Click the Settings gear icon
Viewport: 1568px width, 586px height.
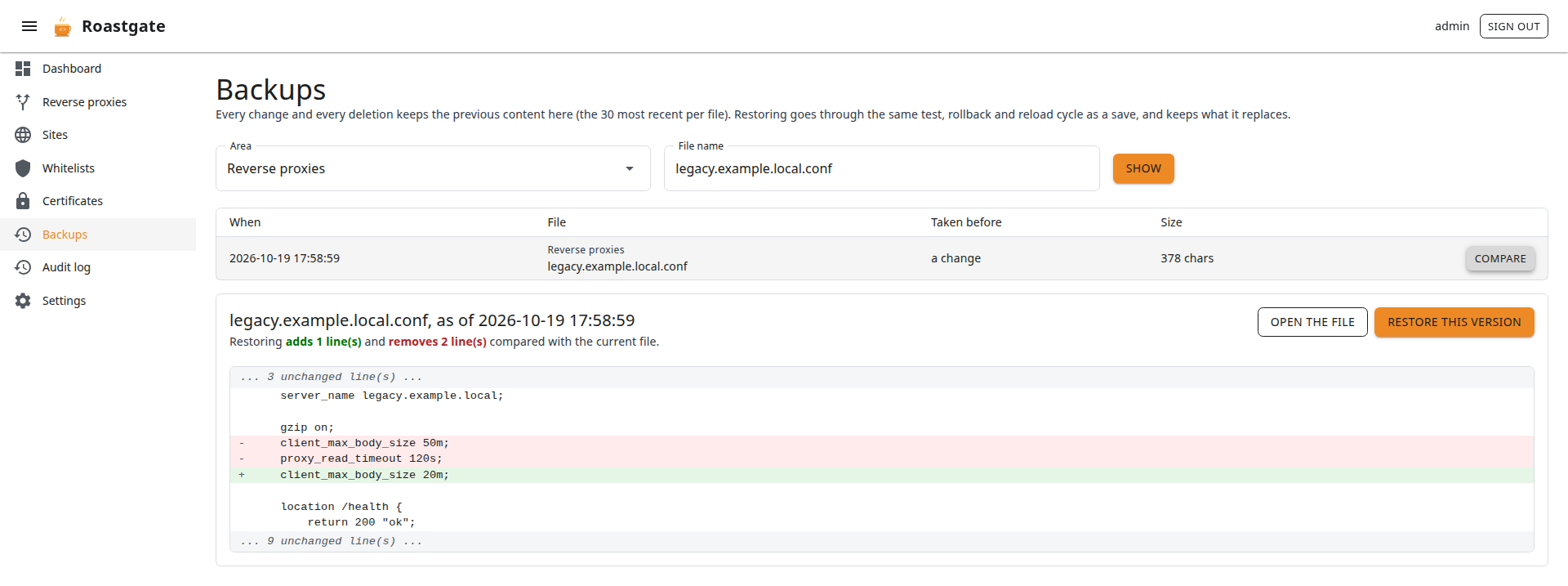tap(23, 301)
